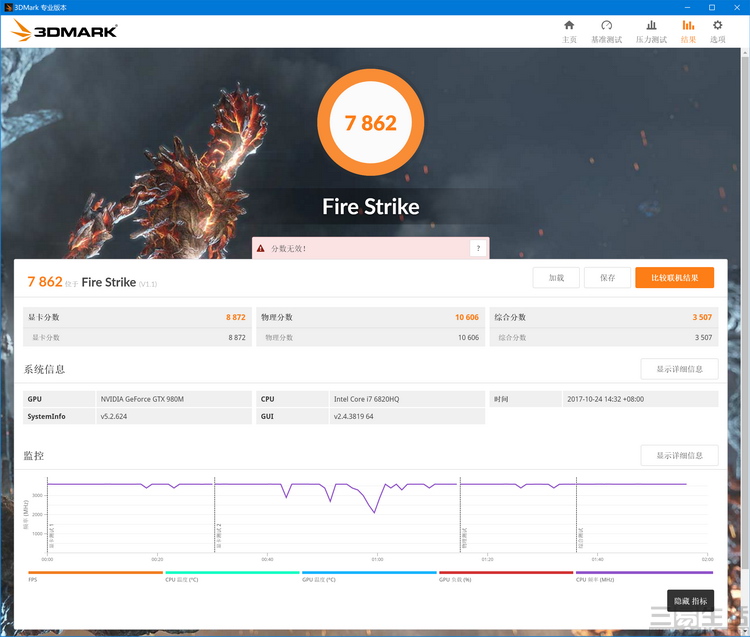Show details for 监控 monitoring section
Viewport: 750px width, 637px height.
[679, 455]
